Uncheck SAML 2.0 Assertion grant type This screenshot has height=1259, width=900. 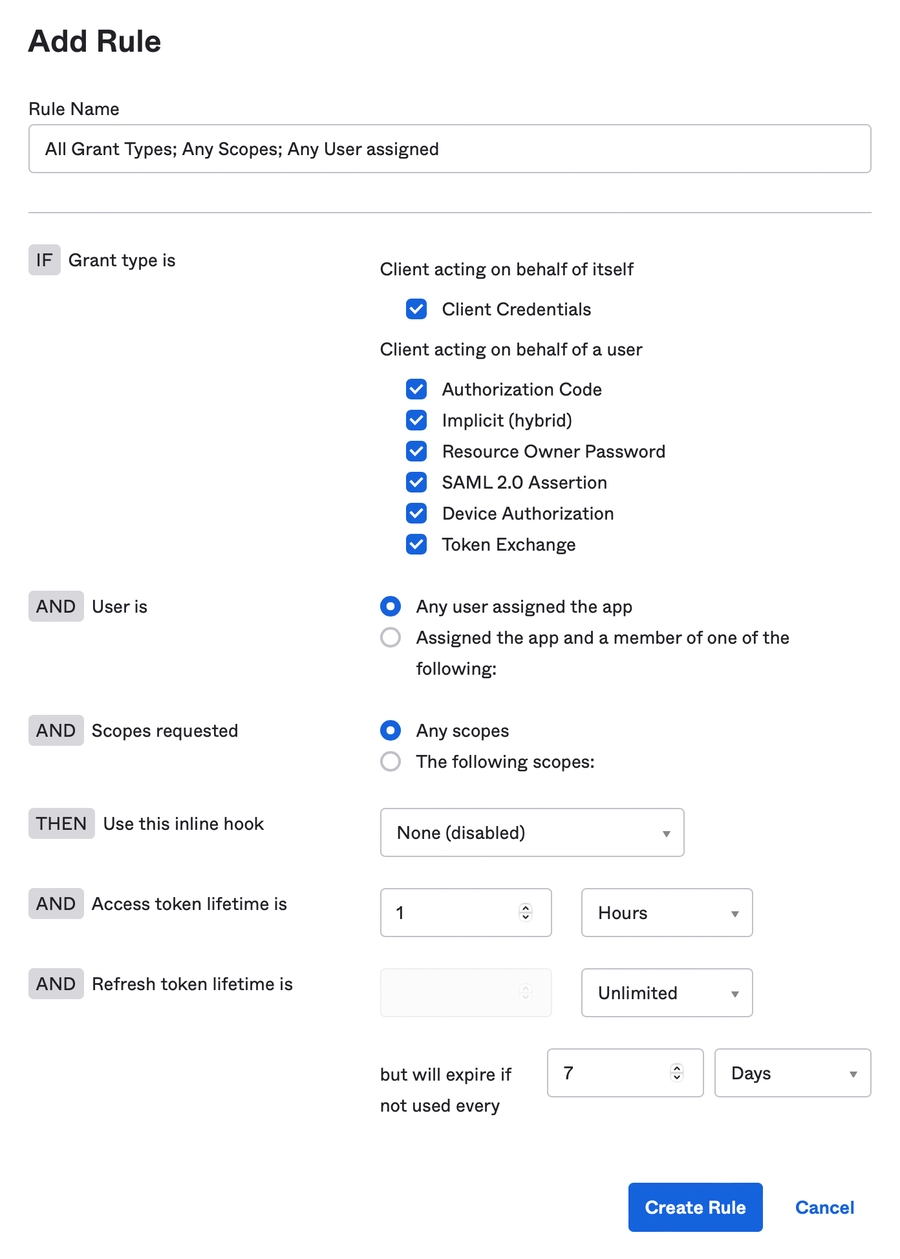coord(416,482)
